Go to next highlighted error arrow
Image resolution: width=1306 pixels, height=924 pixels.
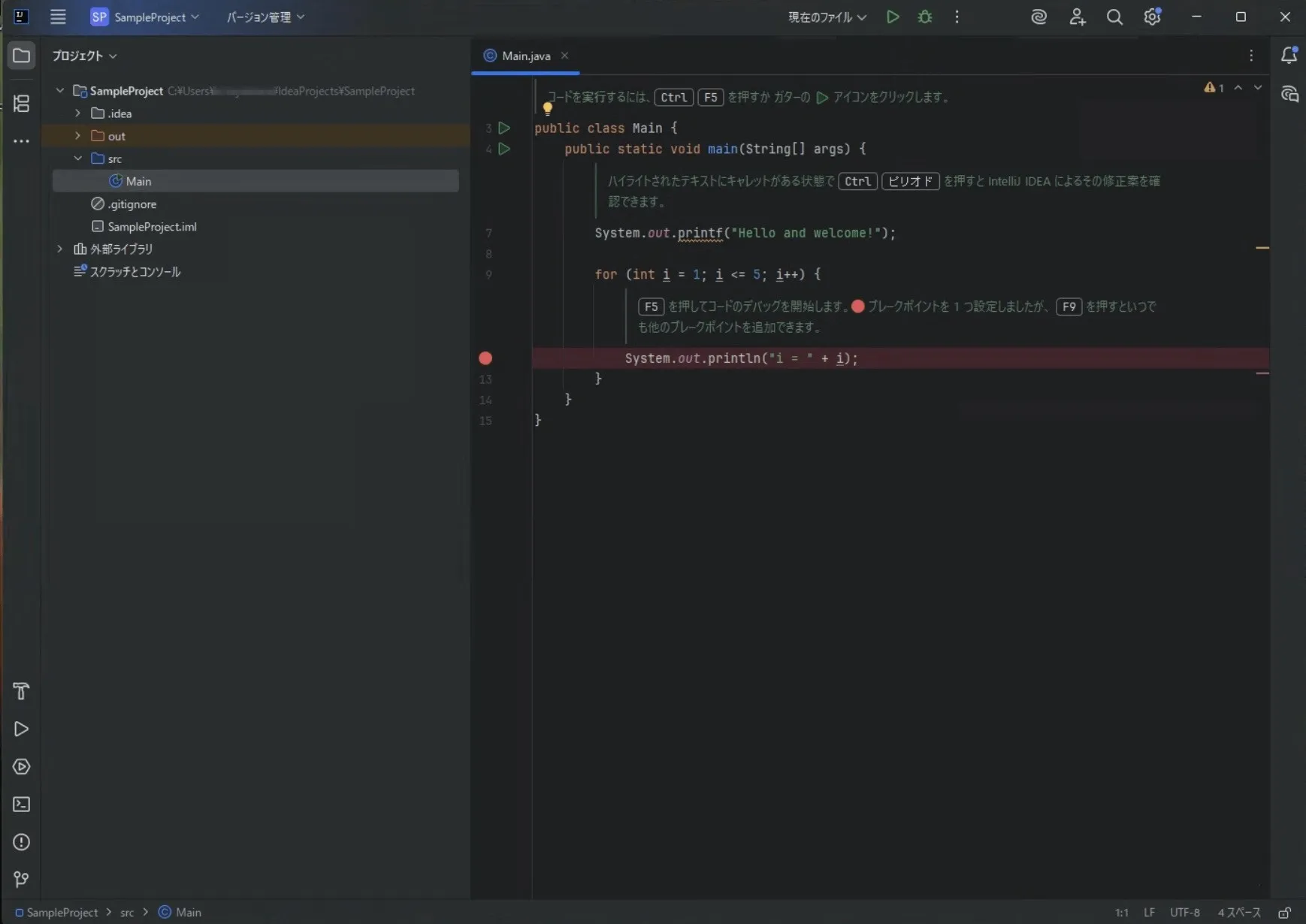pyautogui.click(x=1258, y=88)
